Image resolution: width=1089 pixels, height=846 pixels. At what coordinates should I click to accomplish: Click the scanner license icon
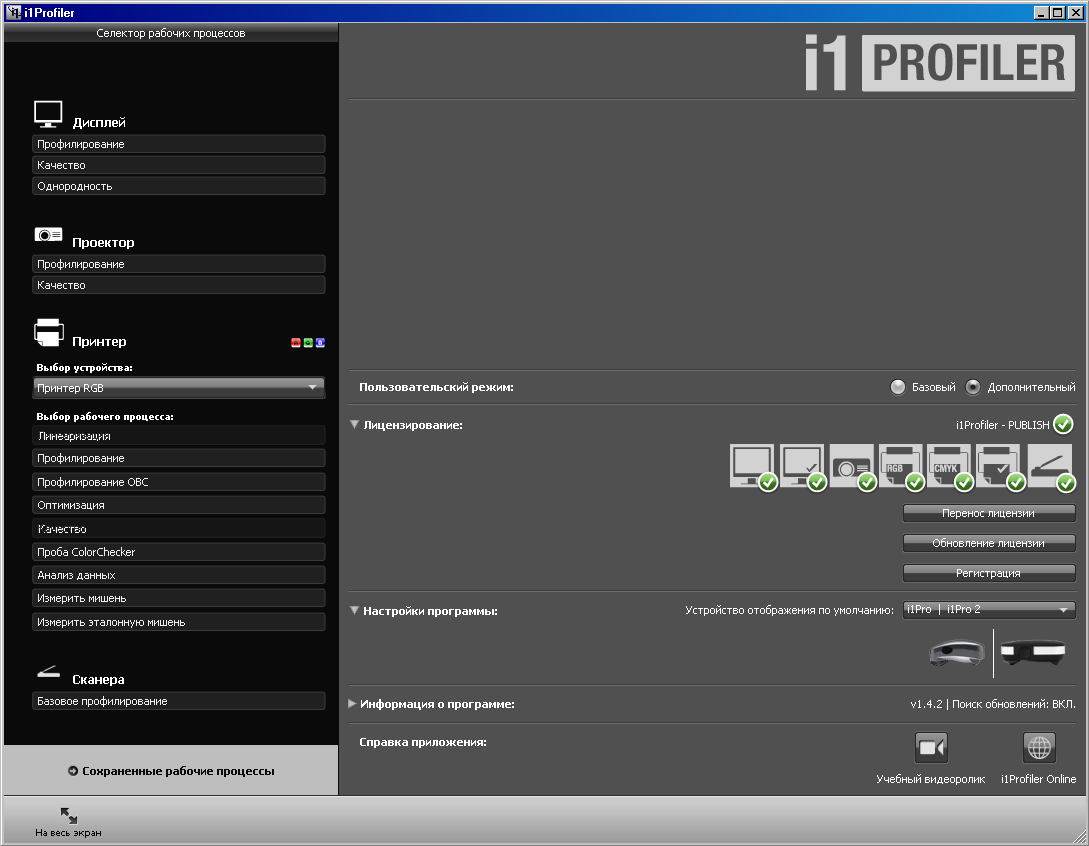1051,467
